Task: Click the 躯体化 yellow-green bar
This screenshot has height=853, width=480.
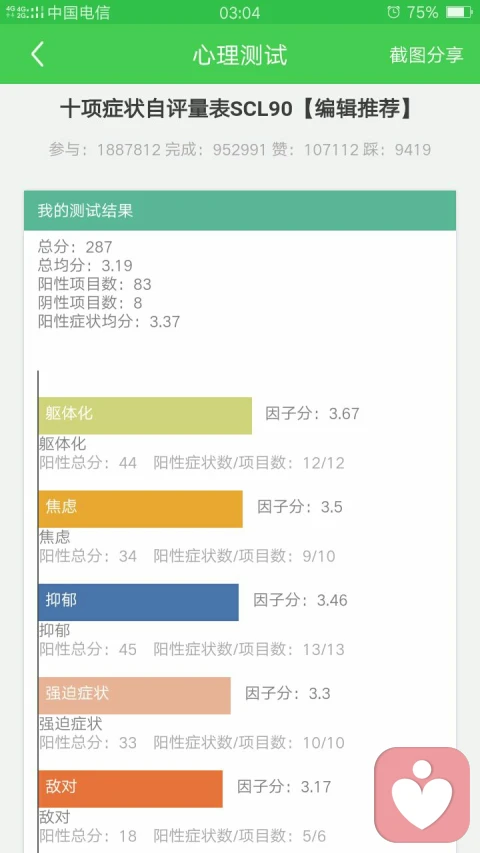Action: click(x=145, y=416)
